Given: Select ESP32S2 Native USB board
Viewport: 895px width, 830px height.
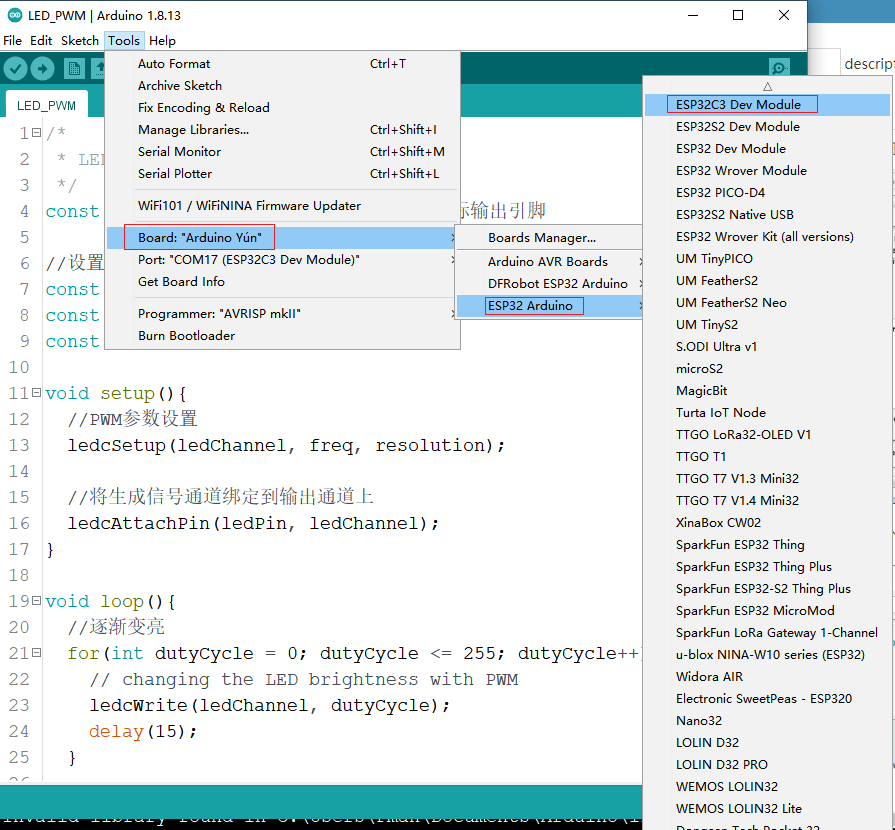Looking at the screenshot, I should (767, 215).
